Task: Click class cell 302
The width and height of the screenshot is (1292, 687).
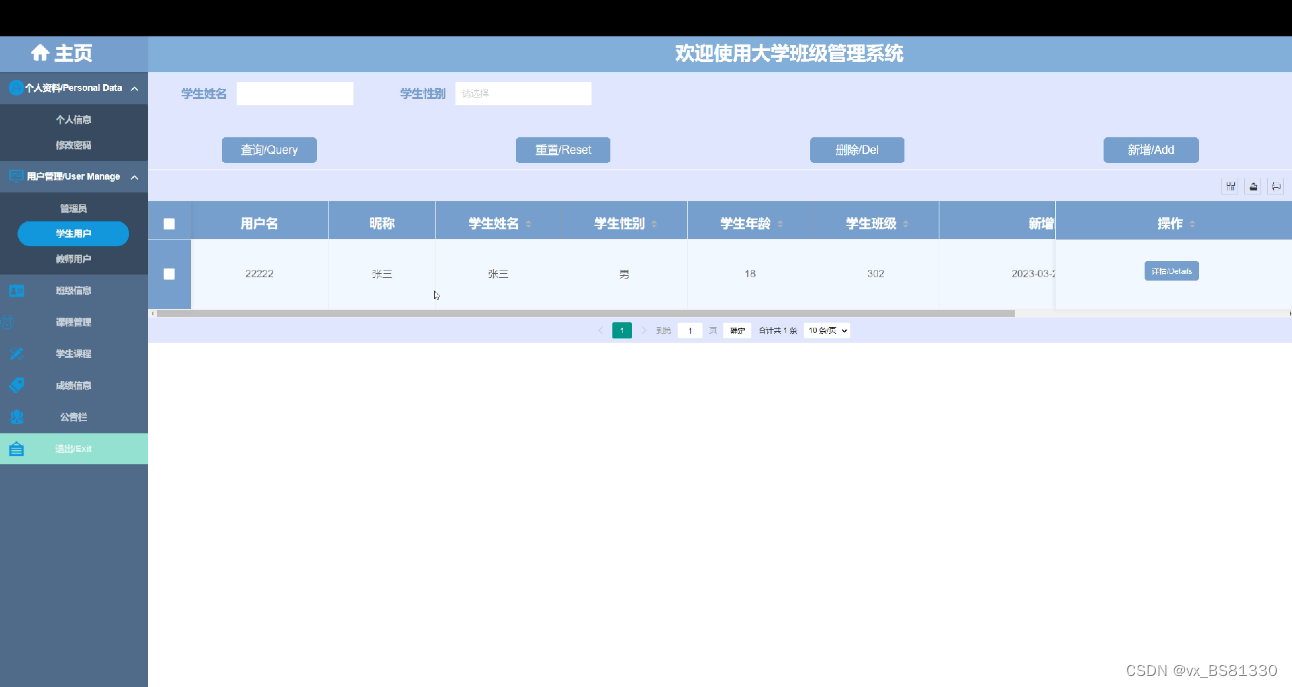Action: (x=876, y=274)
